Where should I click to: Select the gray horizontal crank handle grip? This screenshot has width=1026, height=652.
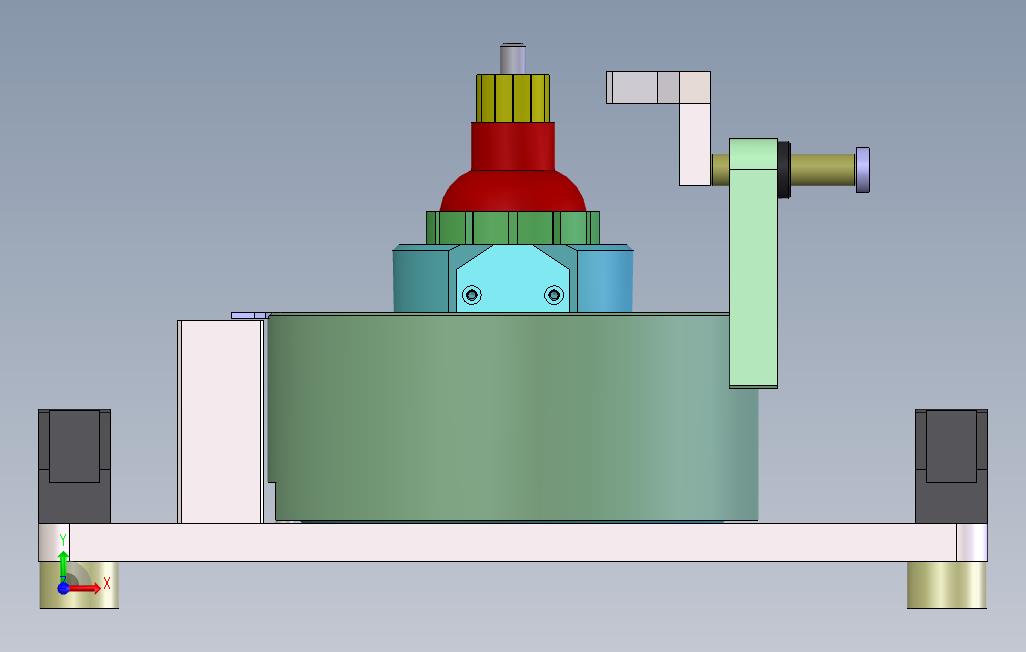click(643, 87)
